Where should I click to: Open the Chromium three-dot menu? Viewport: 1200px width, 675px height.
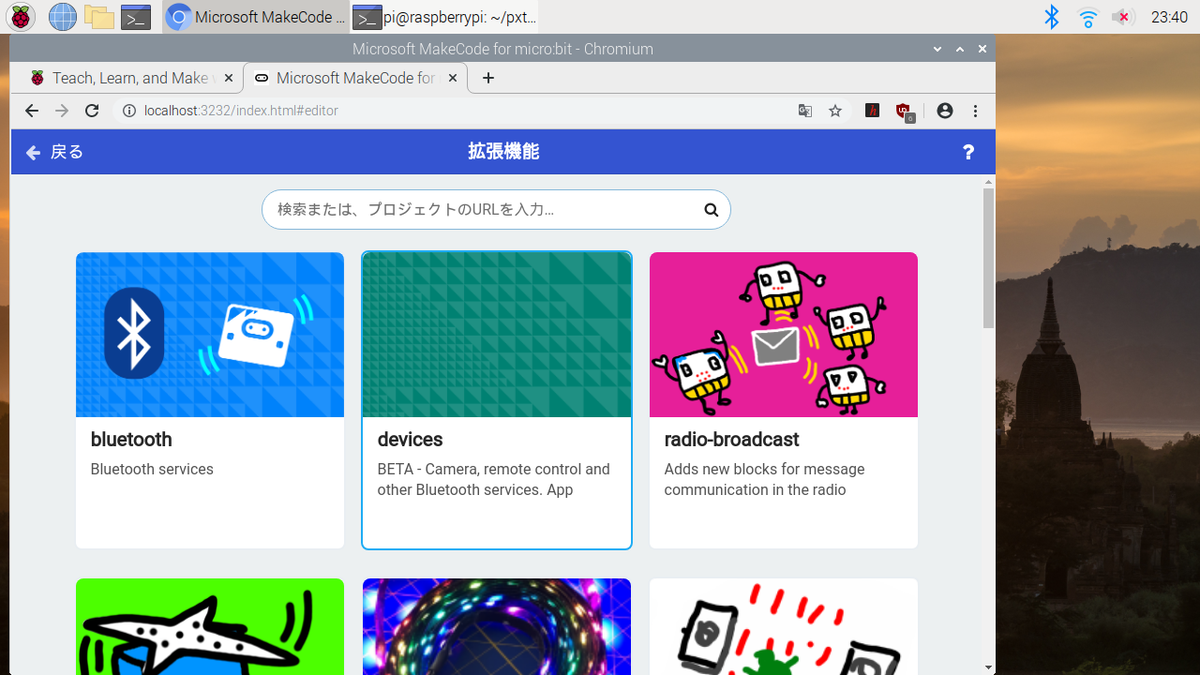coord(975,111)
